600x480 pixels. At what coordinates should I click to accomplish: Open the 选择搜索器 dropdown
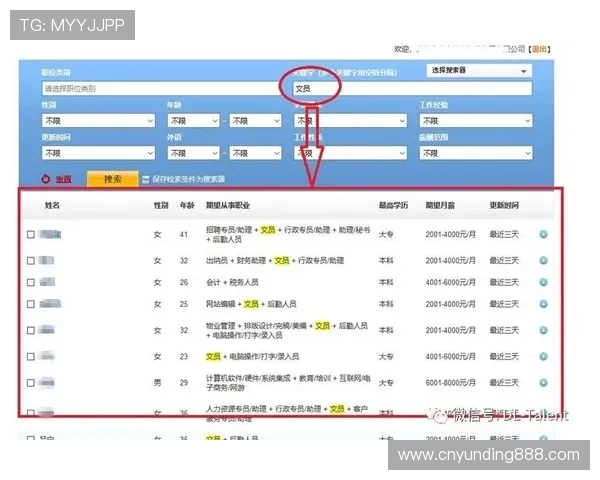click(479, 70)
